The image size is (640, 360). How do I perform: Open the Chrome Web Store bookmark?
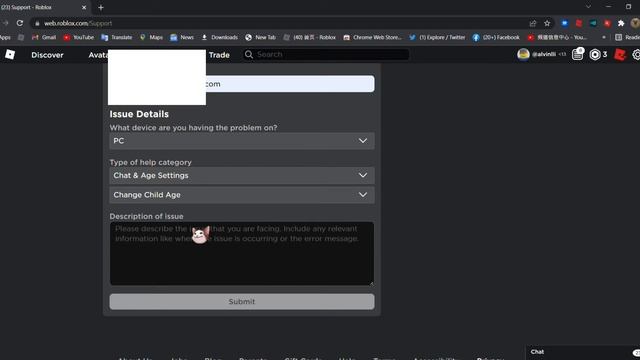(372, 37)
